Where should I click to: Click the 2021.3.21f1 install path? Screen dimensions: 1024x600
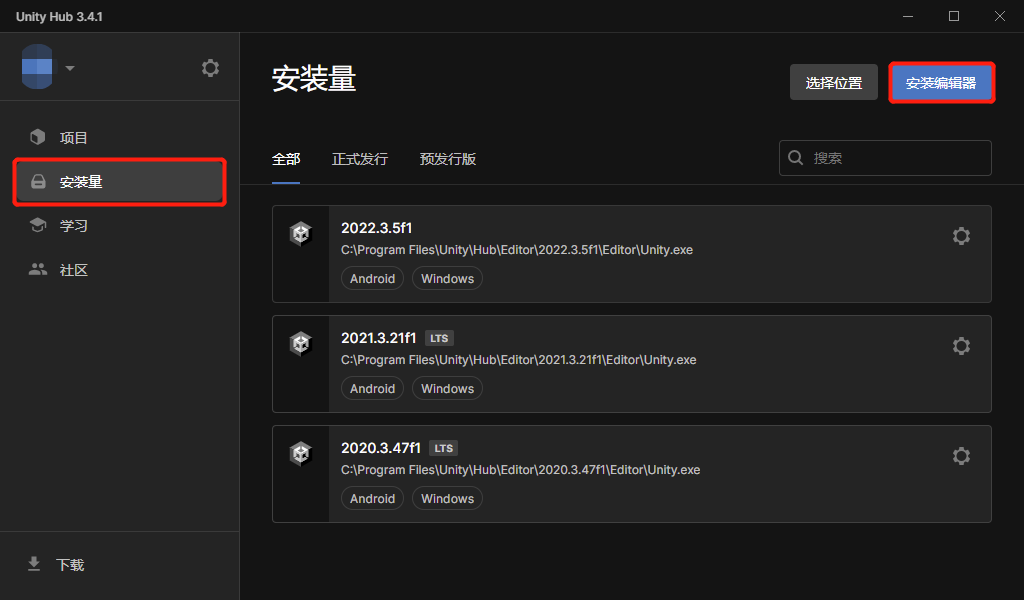[x=519, y=360]
